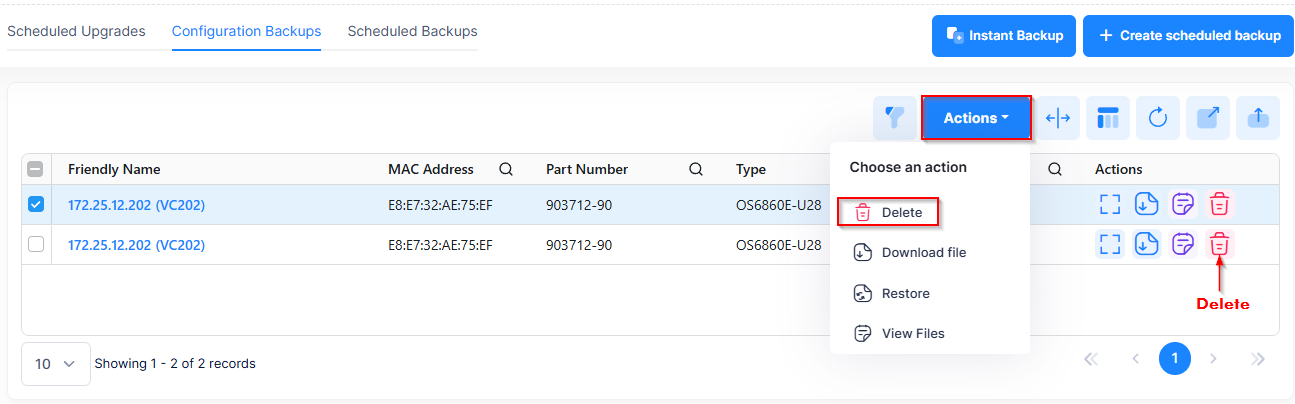Switch to the Scheduled Backups tab
This screenshot has width=1295, height=404.
[x=412, y=31]
